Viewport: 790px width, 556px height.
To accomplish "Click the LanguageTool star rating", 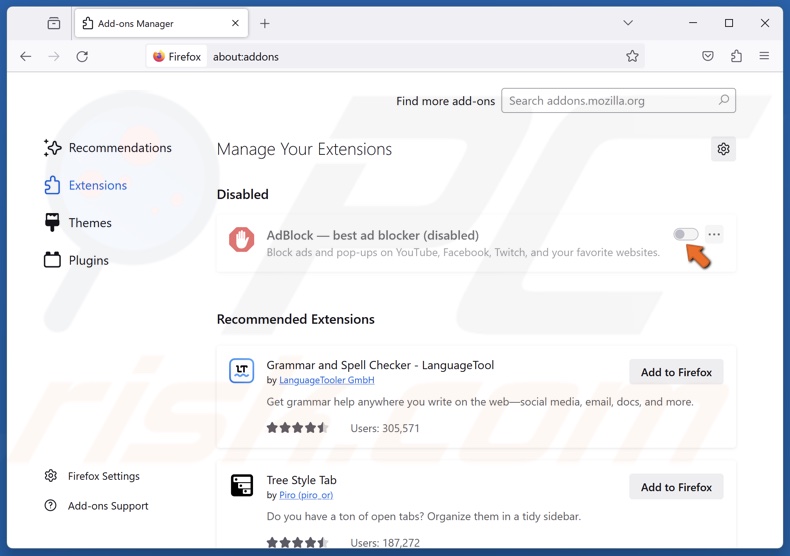I will [x=297, y=428].
